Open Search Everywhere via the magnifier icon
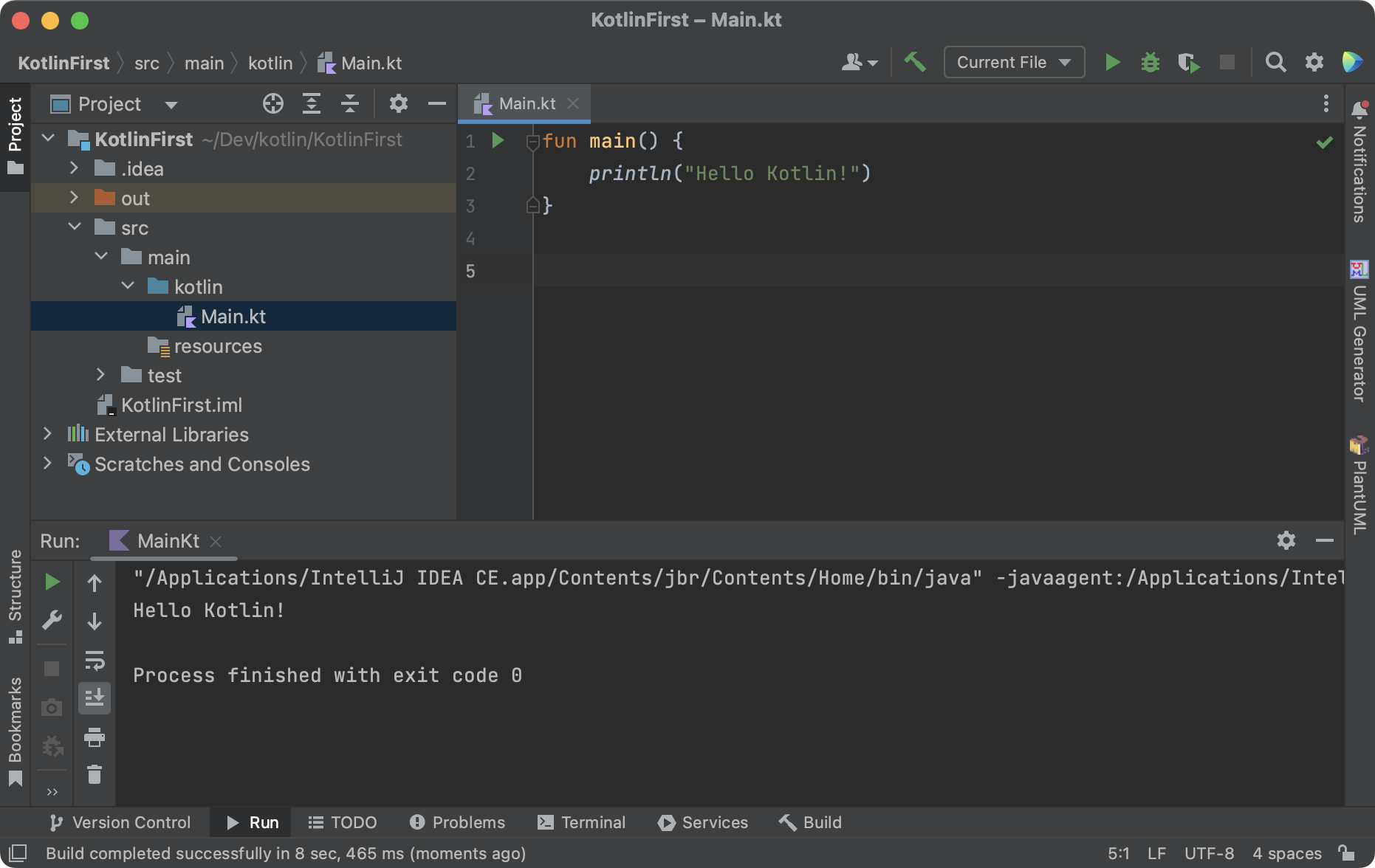1375x868 pixels. point(1275,62)
